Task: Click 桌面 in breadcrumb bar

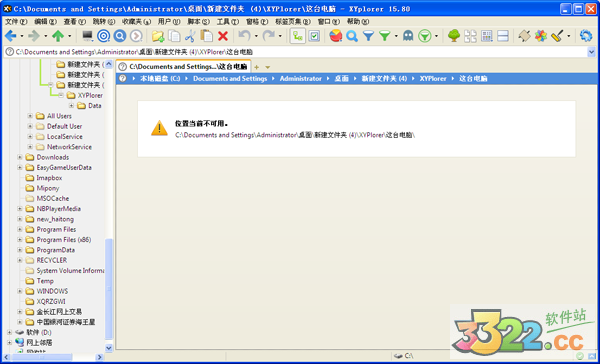Action: 342,79
